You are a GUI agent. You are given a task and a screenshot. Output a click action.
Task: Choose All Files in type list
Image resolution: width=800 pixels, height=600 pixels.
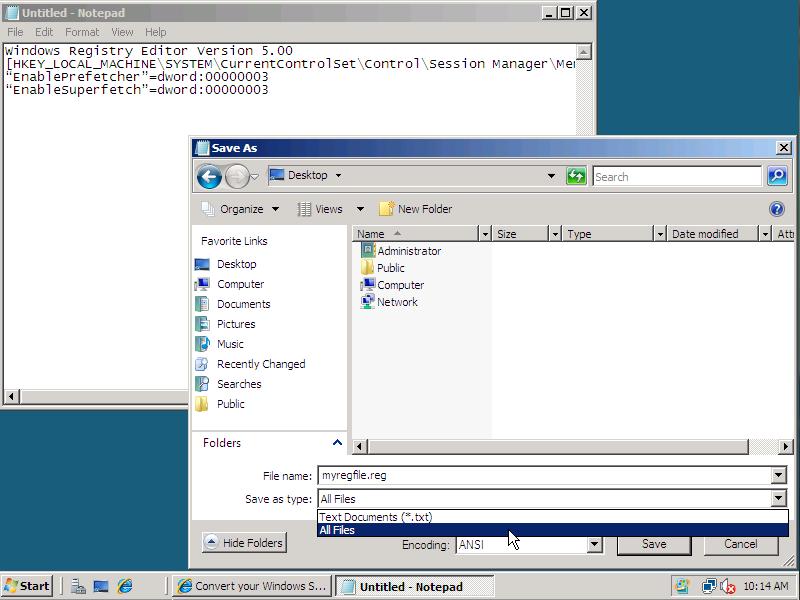[x=553, y=530]
